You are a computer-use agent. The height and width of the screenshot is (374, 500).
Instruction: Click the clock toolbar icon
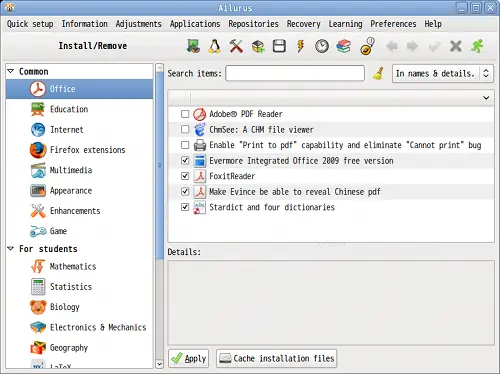point(322,46)
